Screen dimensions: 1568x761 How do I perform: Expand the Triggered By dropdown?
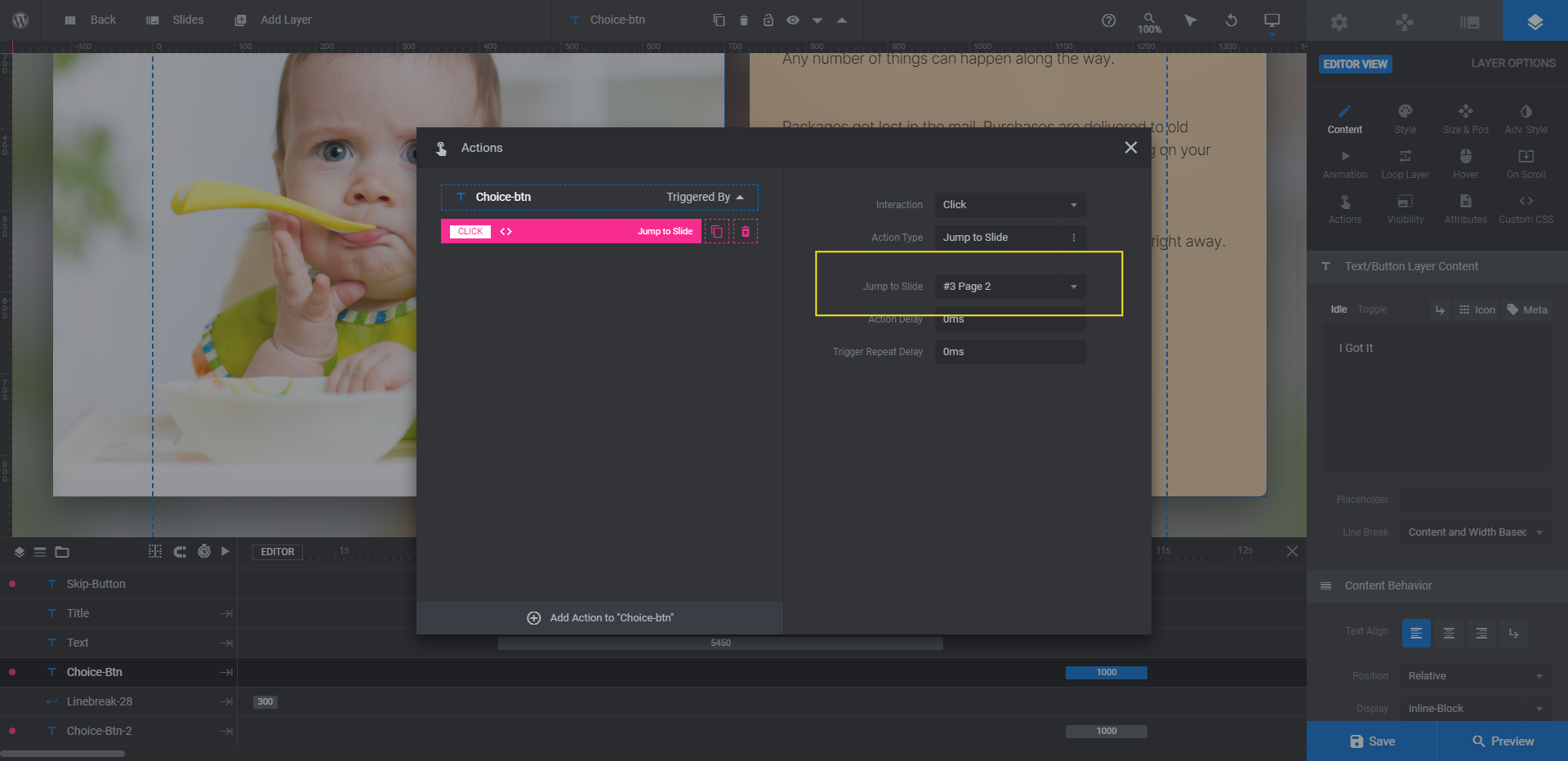pos(706,197)
